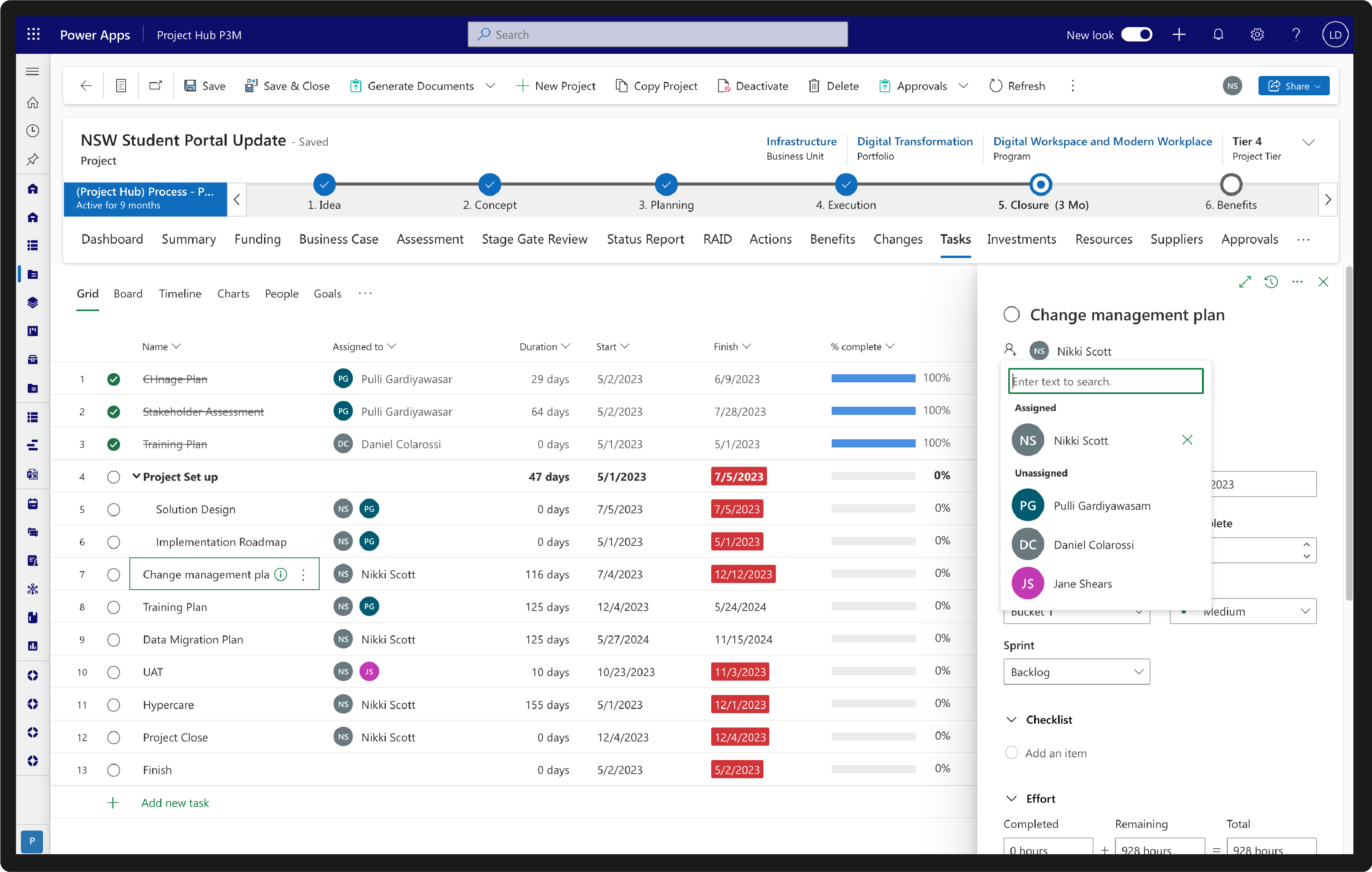Image resolution: width=1372 pixels, height=872 pixels.
Task: Click Add new task
Action: click(x=175, y=803)
